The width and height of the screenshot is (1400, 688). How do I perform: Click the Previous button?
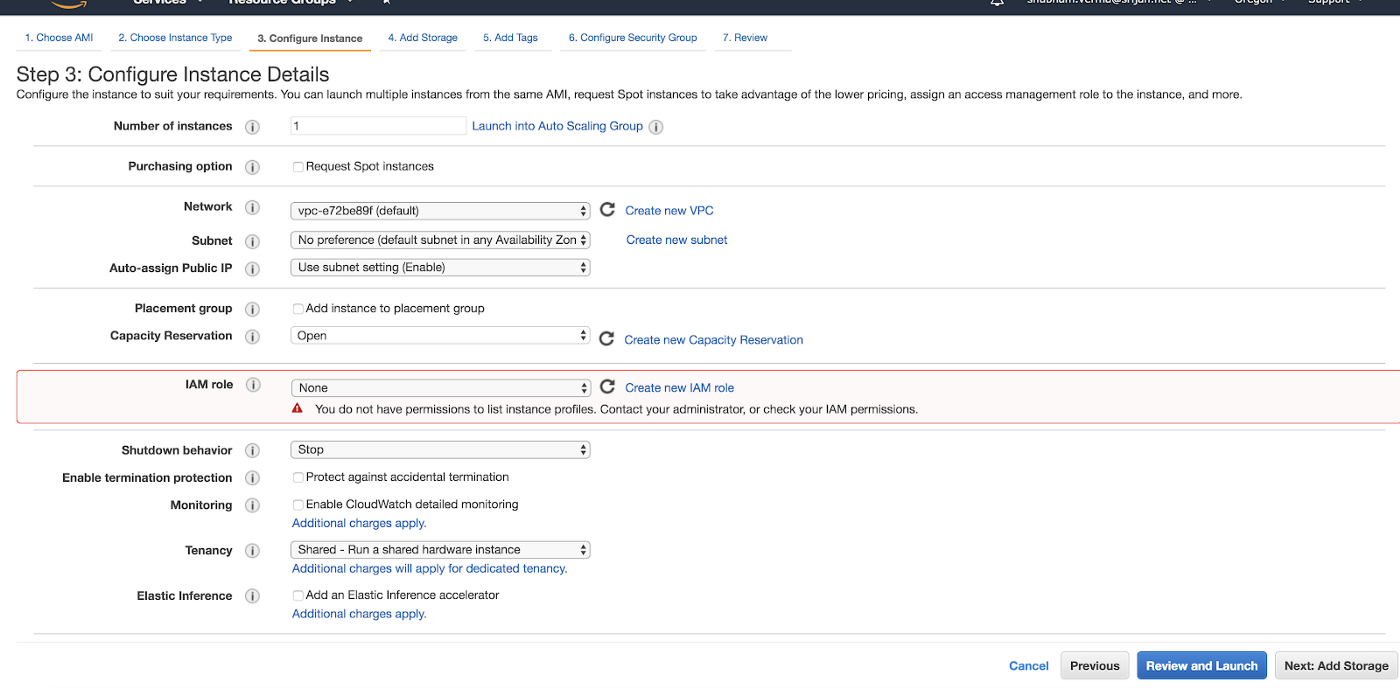point(1095,666)
